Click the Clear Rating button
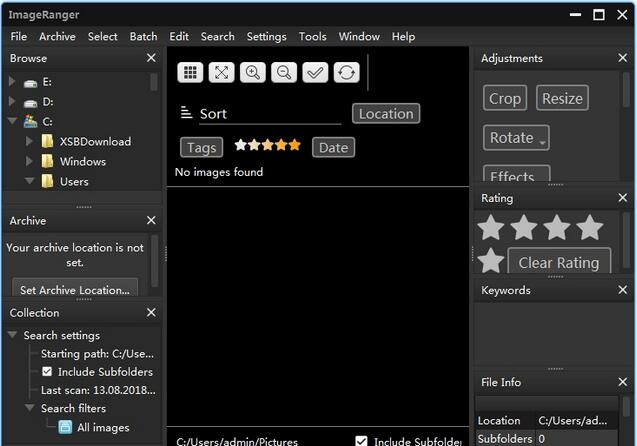This screenshot has height=446, width=637. pos(559,261)
